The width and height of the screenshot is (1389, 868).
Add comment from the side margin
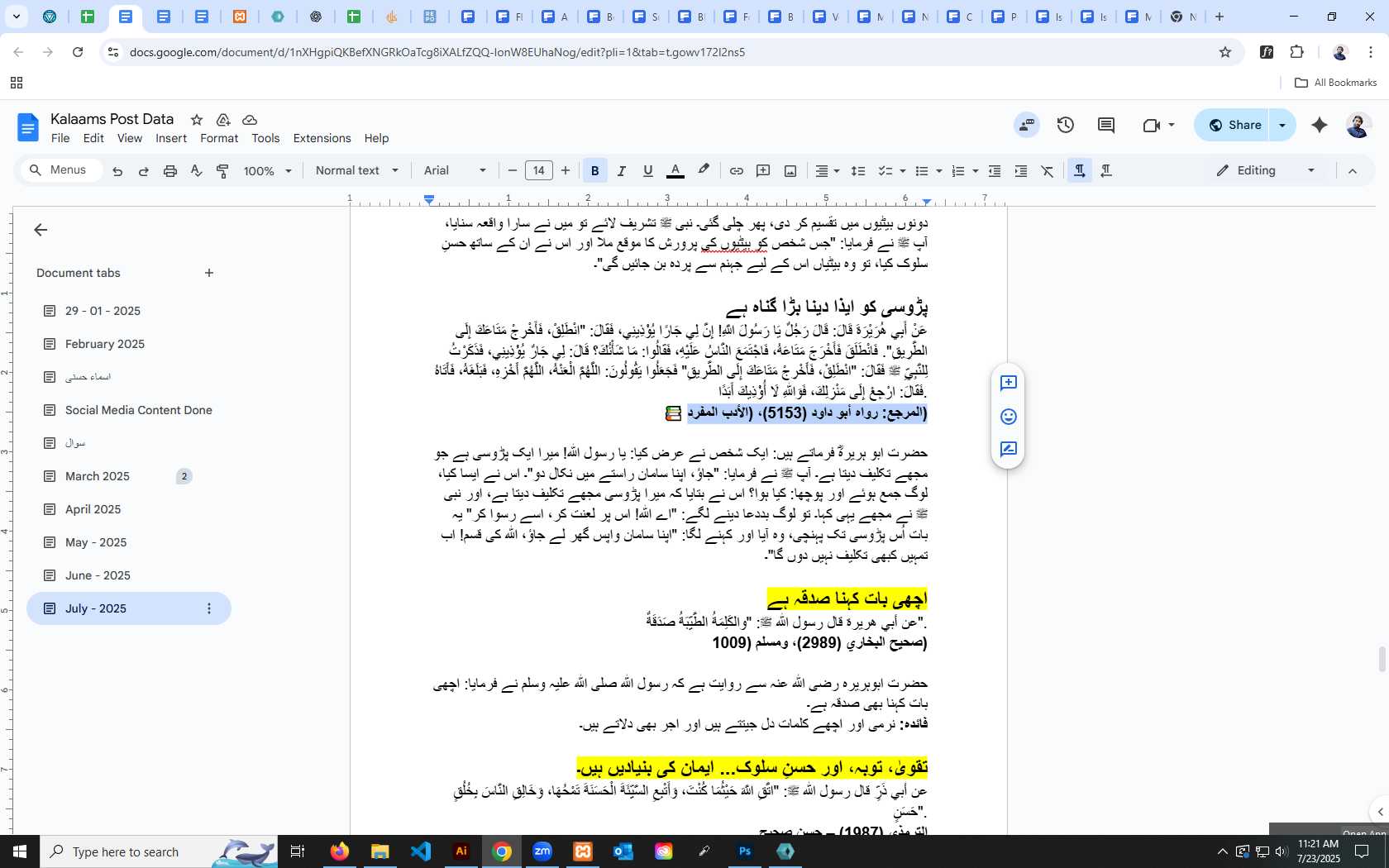point(1008,383)
